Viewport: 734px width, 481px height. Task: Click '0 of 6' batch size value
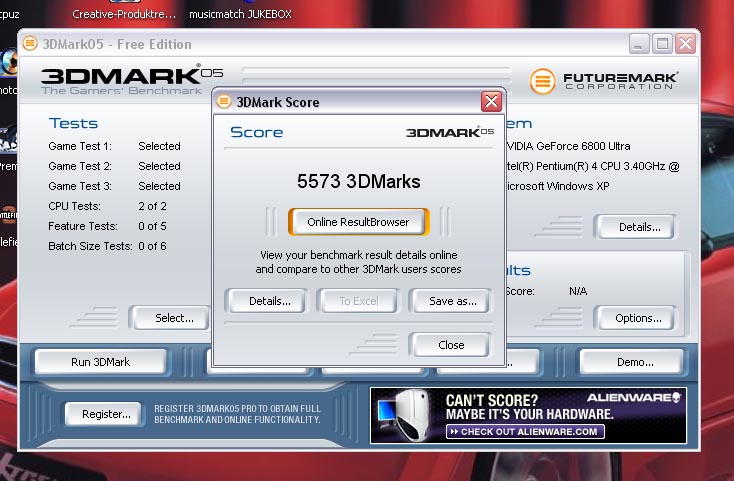(x=152, y=246)
